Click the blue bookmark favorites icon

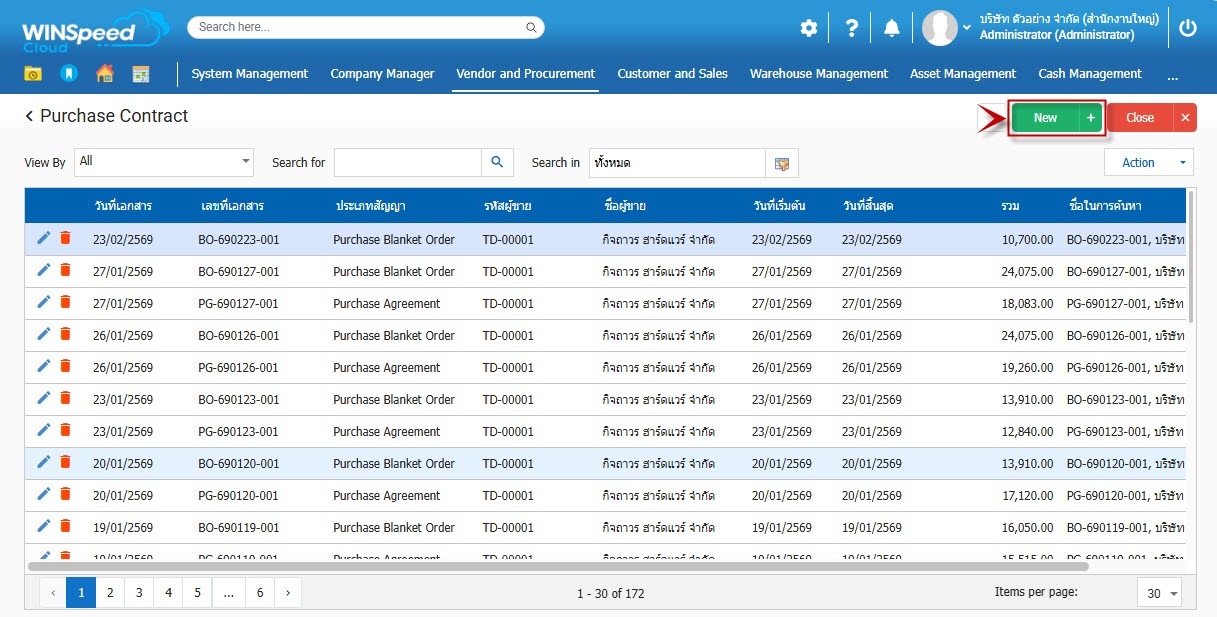point(68,74)
